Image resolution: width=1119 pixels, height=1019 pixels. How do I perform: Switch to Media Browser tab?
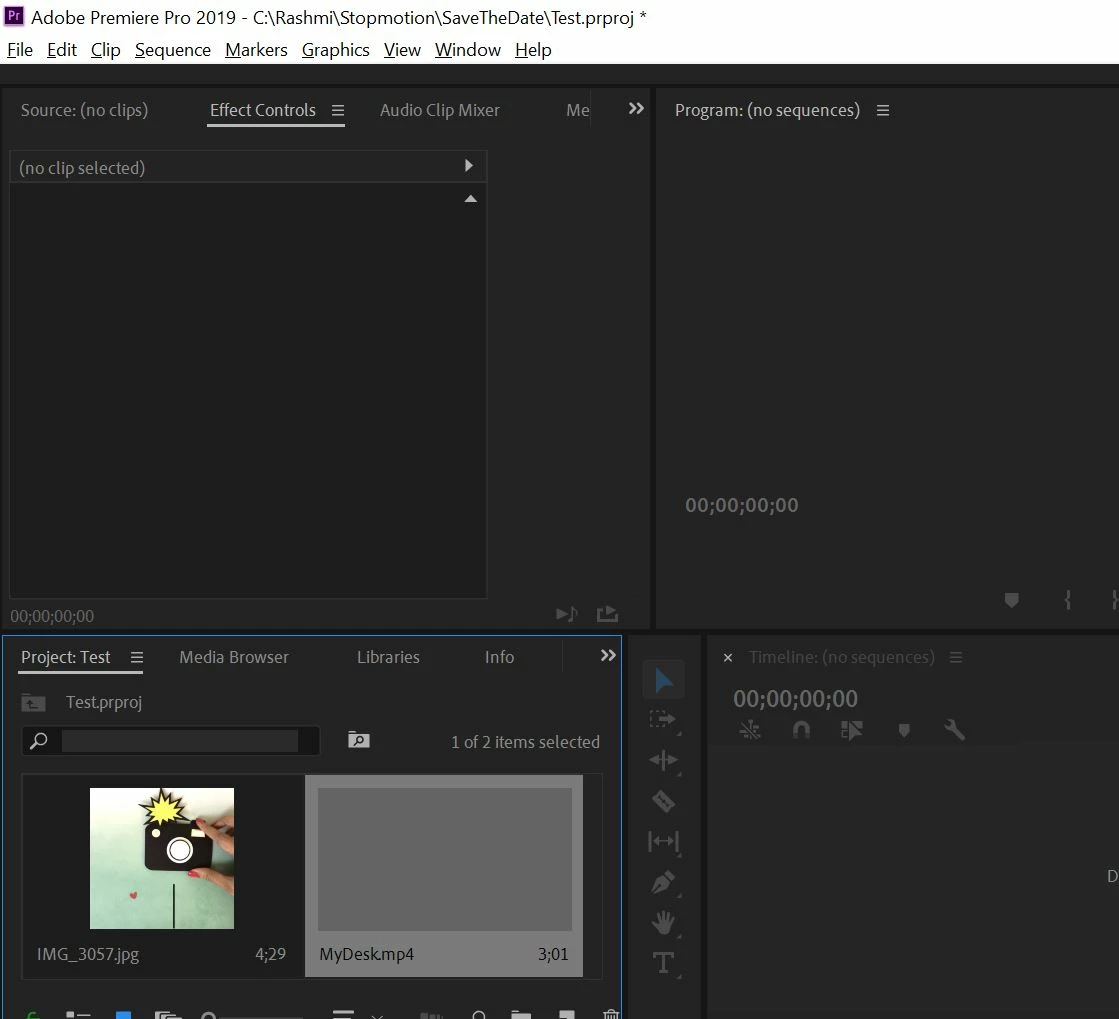[234, 657]
